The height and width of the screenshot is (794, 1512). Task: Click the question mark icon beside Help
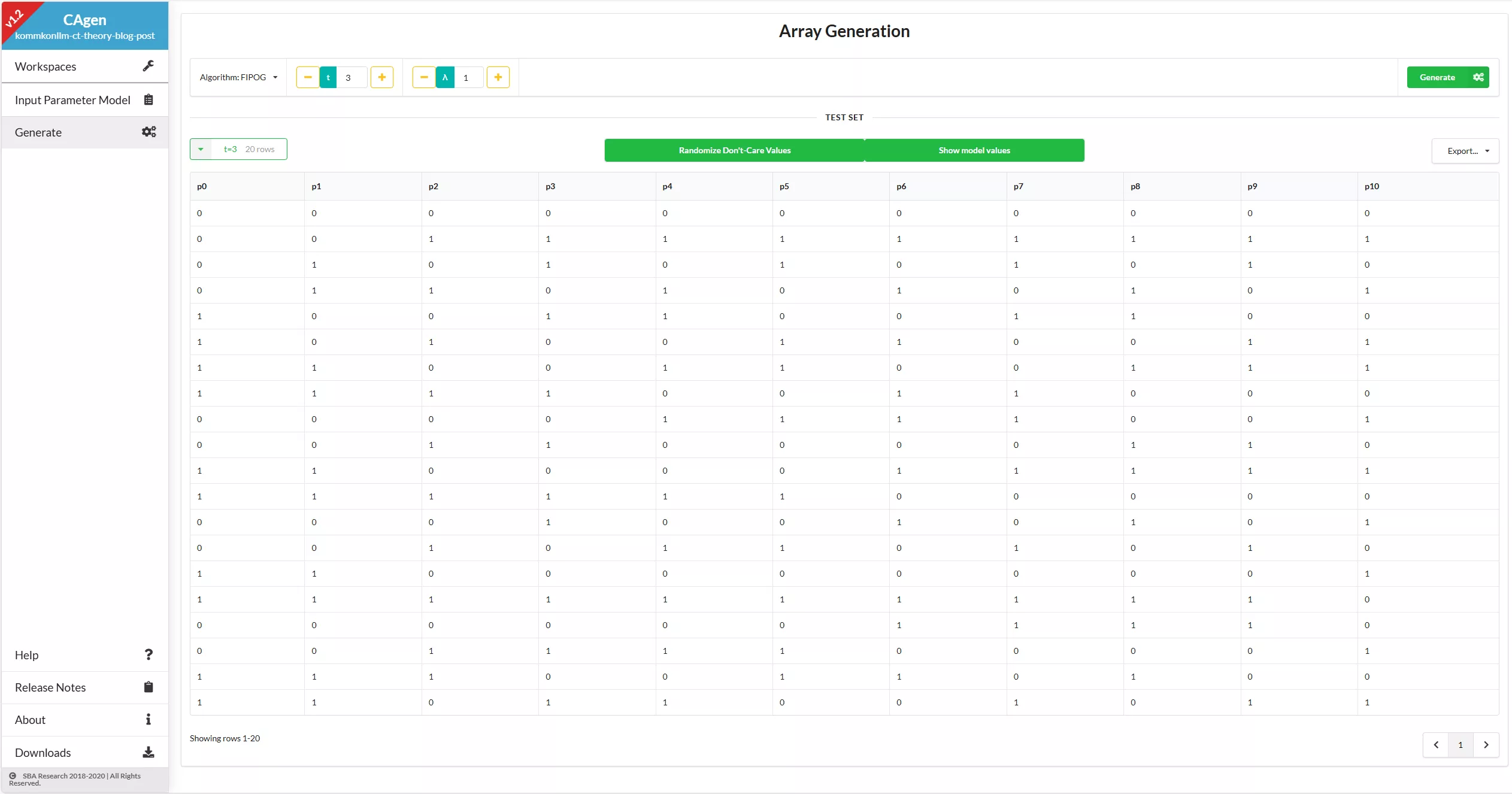click(149, 654)
